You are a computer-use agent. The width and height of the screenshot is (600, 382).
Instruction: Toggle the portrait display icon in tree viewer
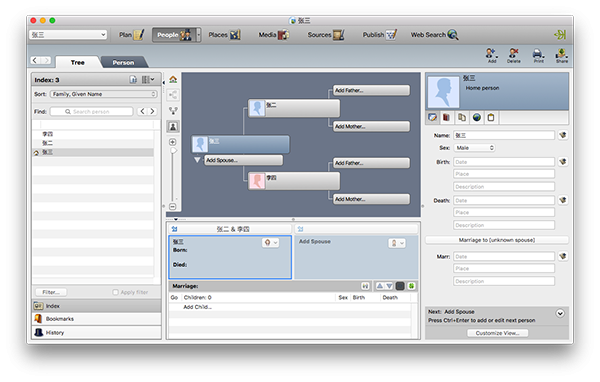coord(173,126)
